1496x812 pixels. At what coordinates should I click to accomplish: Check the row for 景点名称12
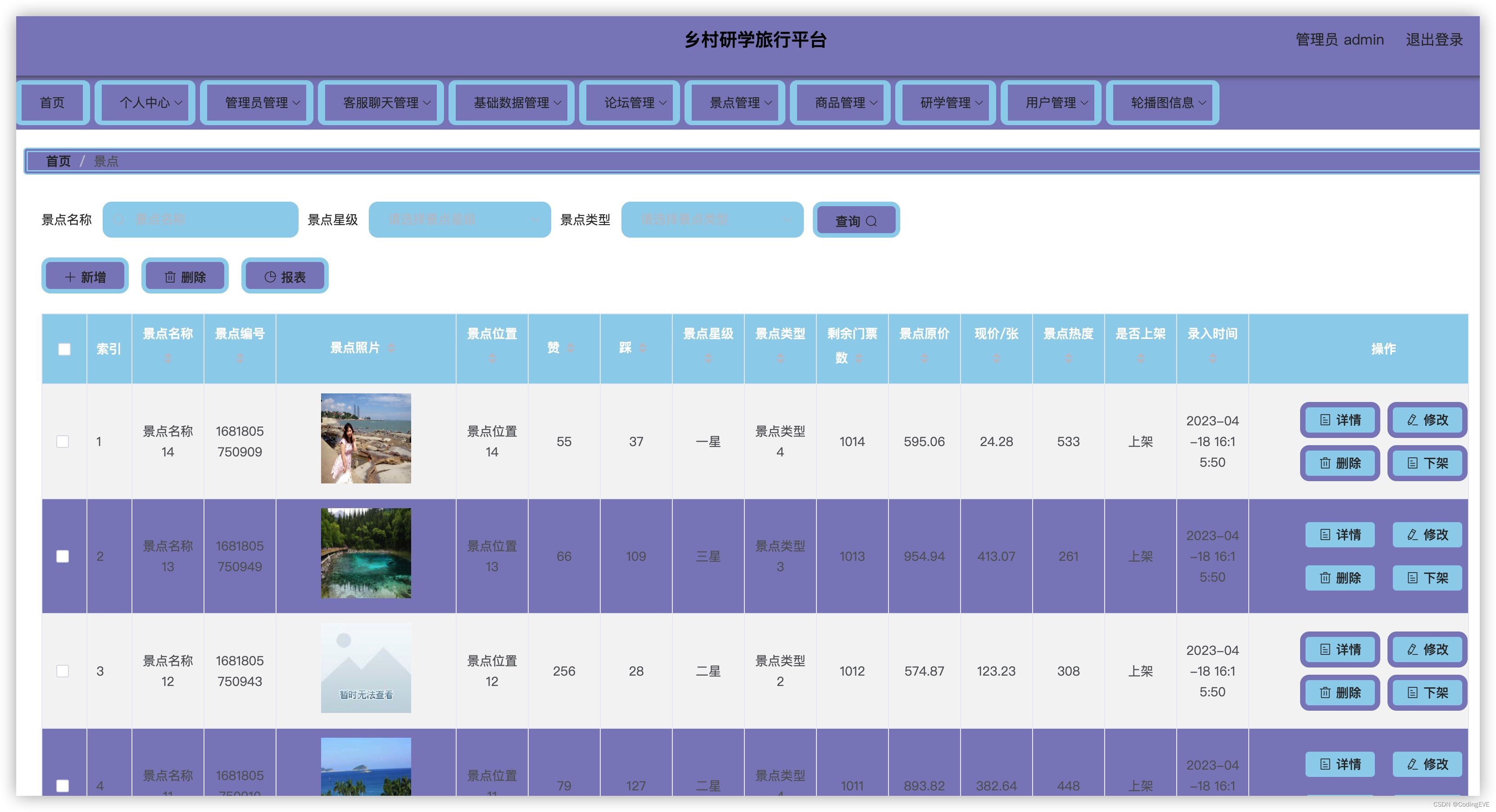click(x=63, y=671)
